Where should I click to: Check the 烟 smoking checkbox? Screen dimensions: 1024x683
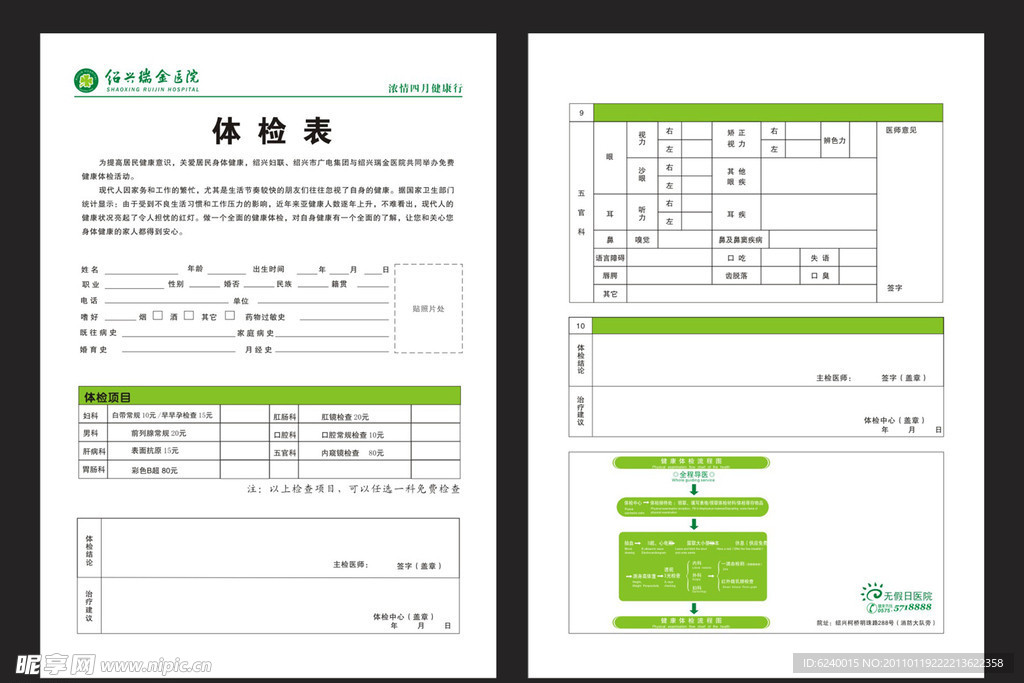tap(157, 313)
